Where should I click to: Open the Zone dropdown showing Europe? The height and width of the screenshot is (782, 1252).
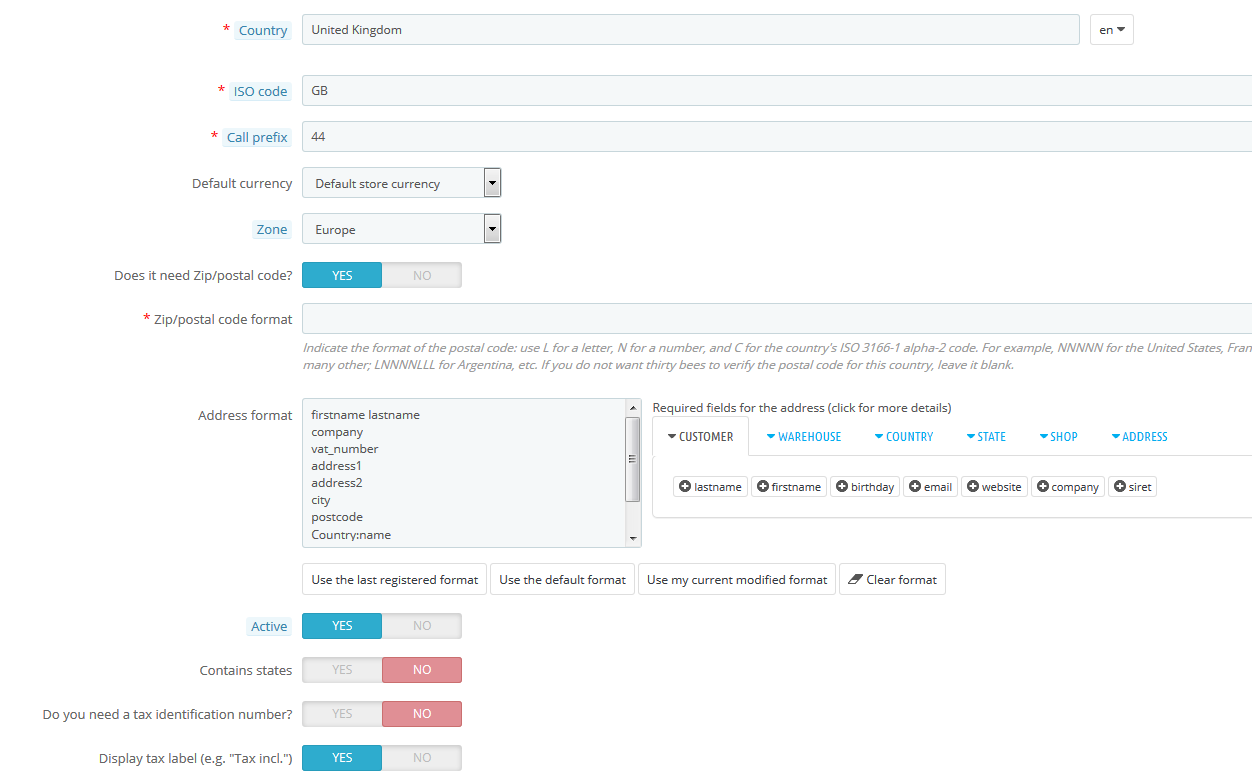point(401,229)
